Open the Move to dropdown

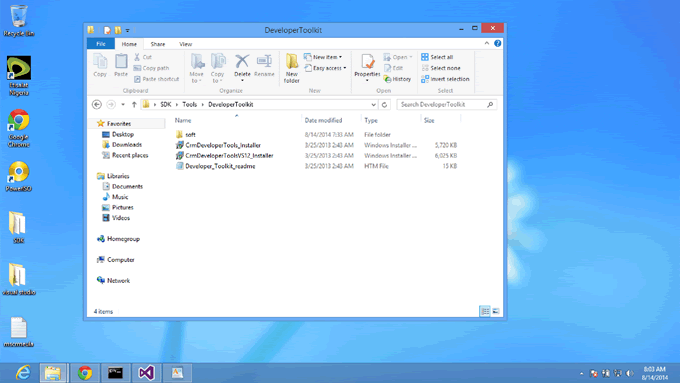pyautogui.click(x=196, y=68)
